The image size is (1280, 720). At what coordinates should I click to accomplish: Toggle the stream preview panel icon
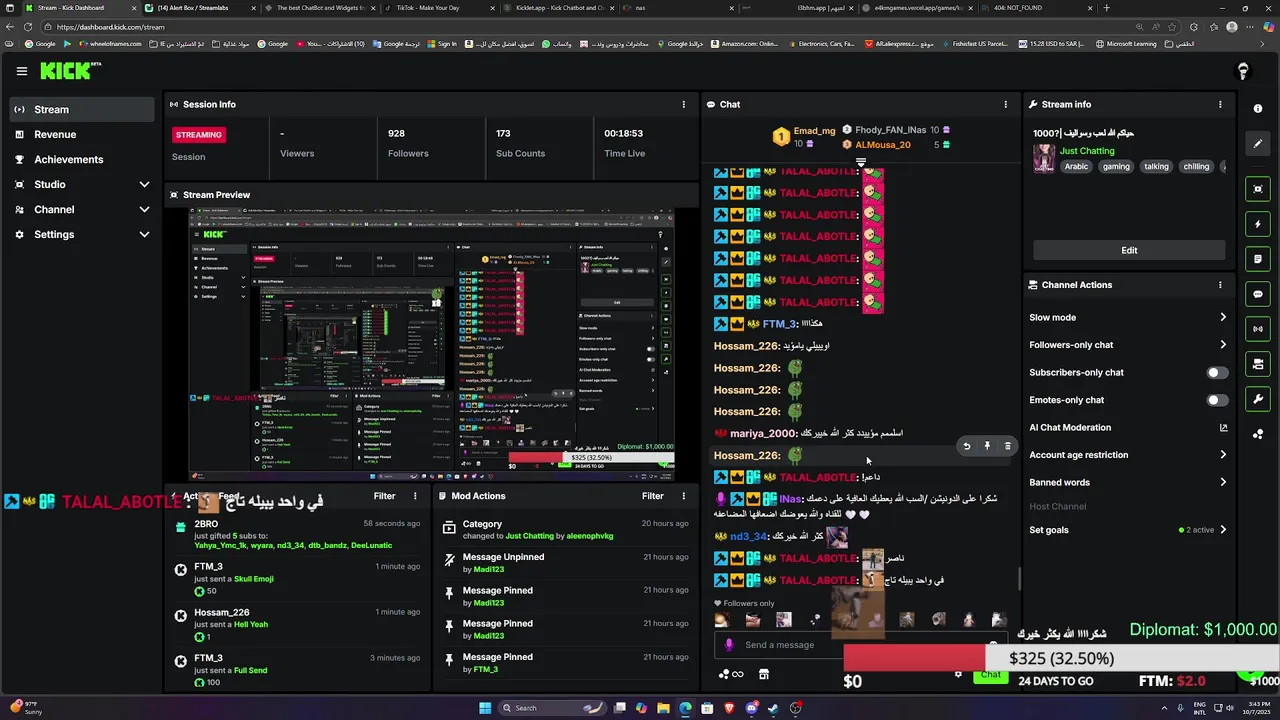pyautogui.click(x=1258, y=189)
